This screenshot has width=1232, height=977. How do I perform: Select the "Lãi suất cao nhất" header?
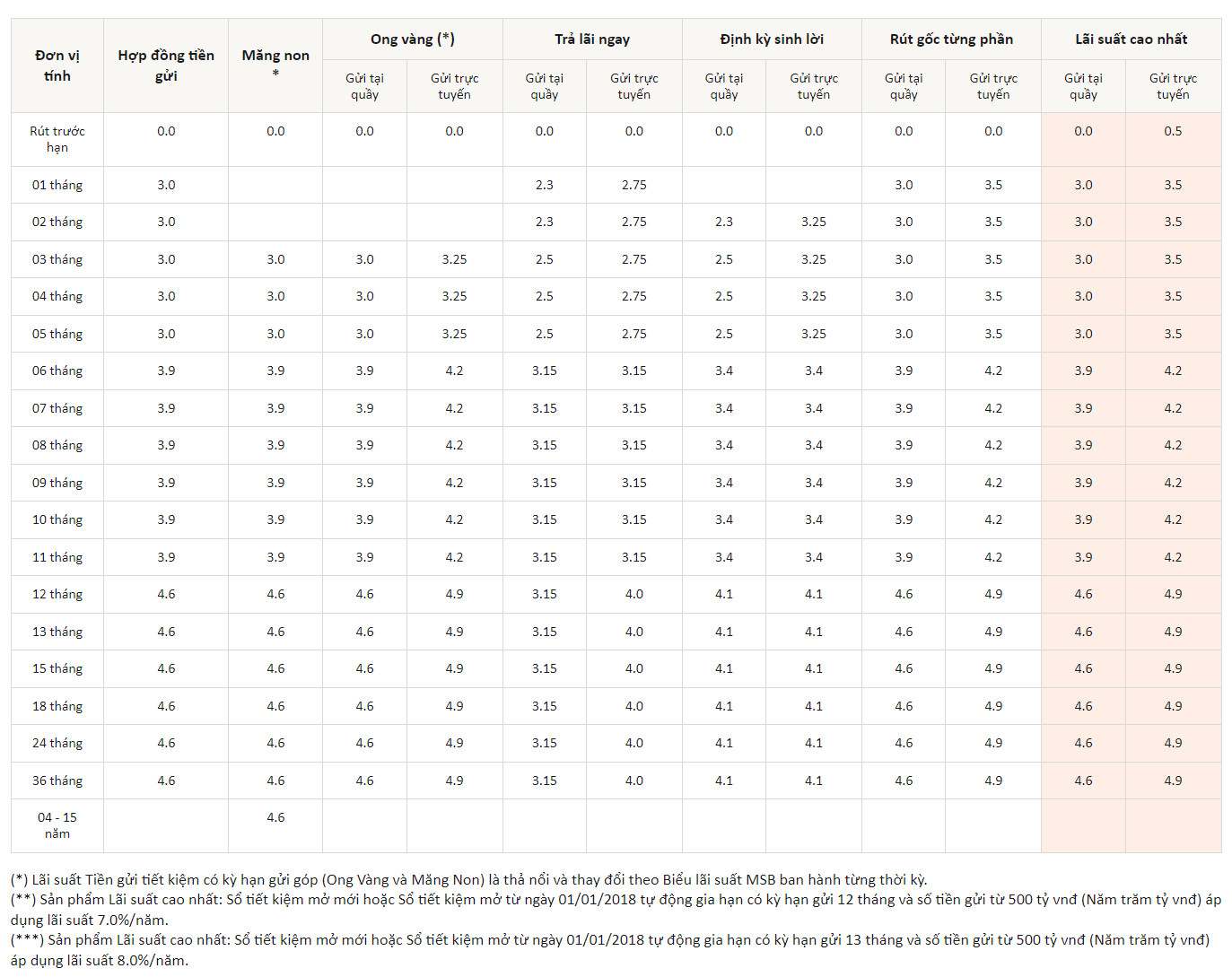tap(1131, 39)
